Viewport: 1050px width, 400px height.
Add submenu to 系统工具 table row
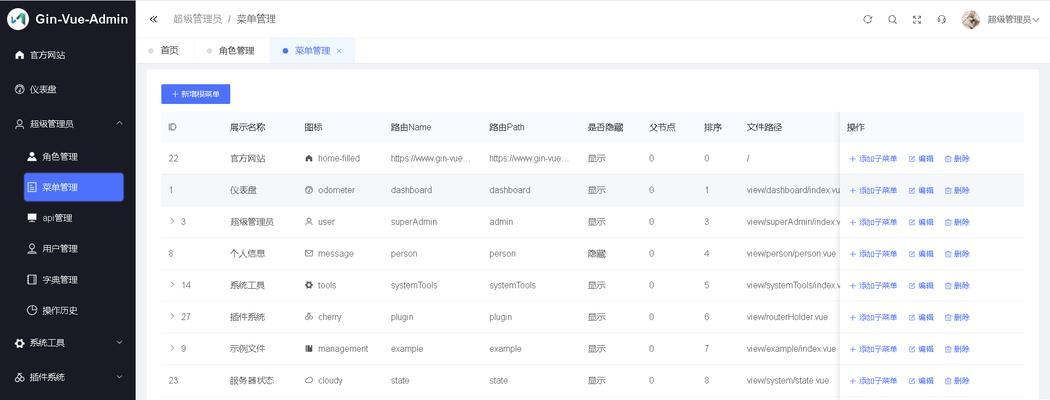(873, 285)
